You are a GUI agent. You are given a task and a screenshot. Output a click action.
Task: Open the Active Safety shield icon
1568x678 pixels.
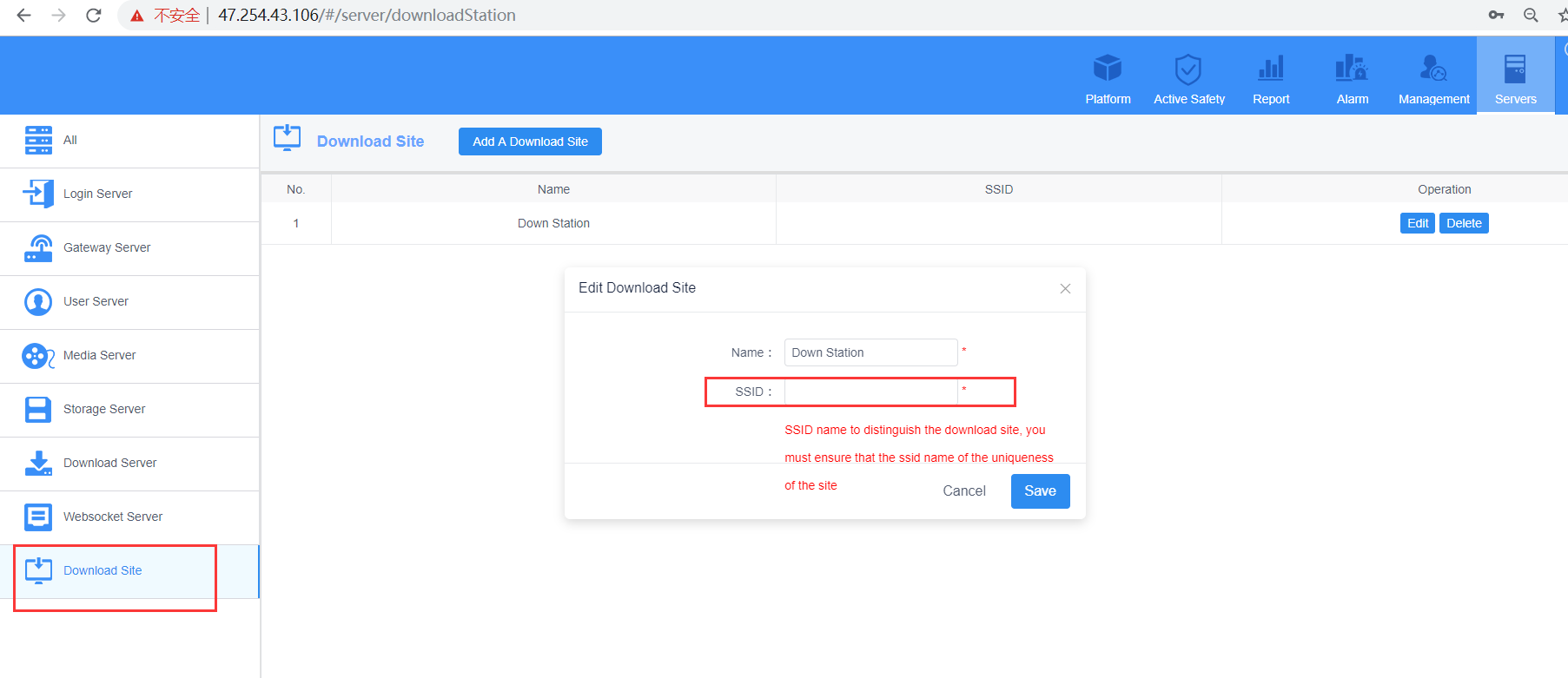click(x=1188, y=69)
